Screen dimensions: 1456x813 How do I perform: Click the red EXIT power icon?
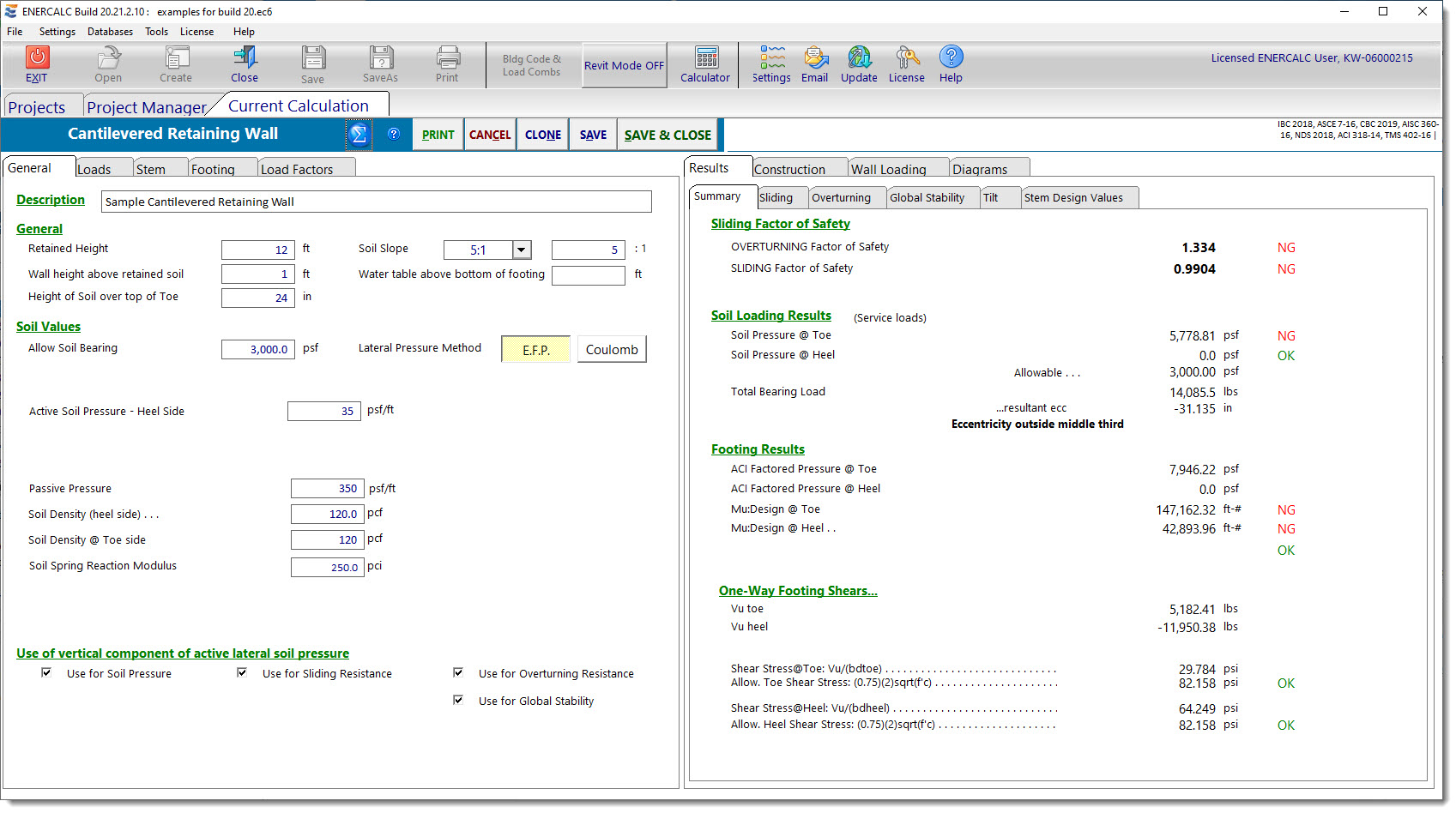tap(37, 57)
